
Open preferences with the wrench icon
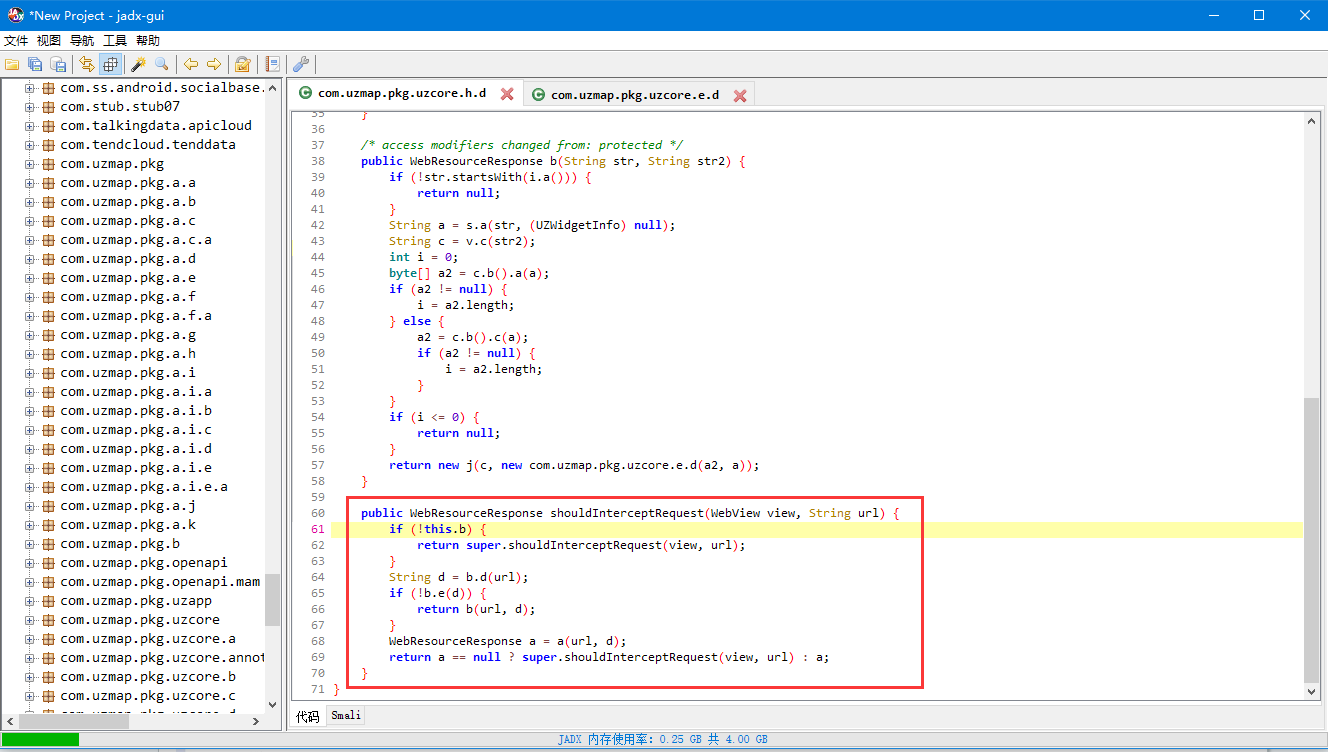click(300, 65)
